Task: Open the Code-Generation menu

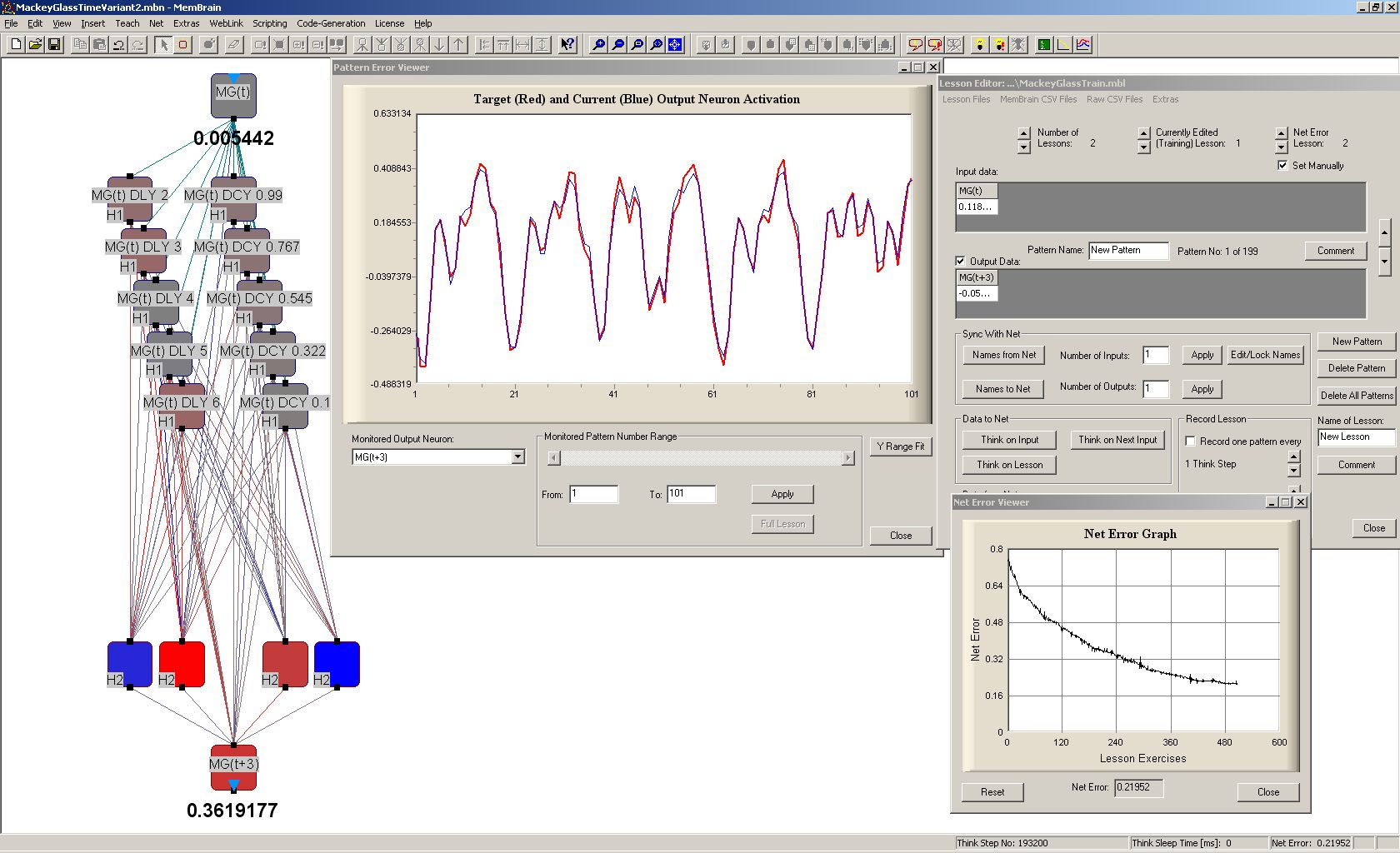Action: [x=331, y=23]
